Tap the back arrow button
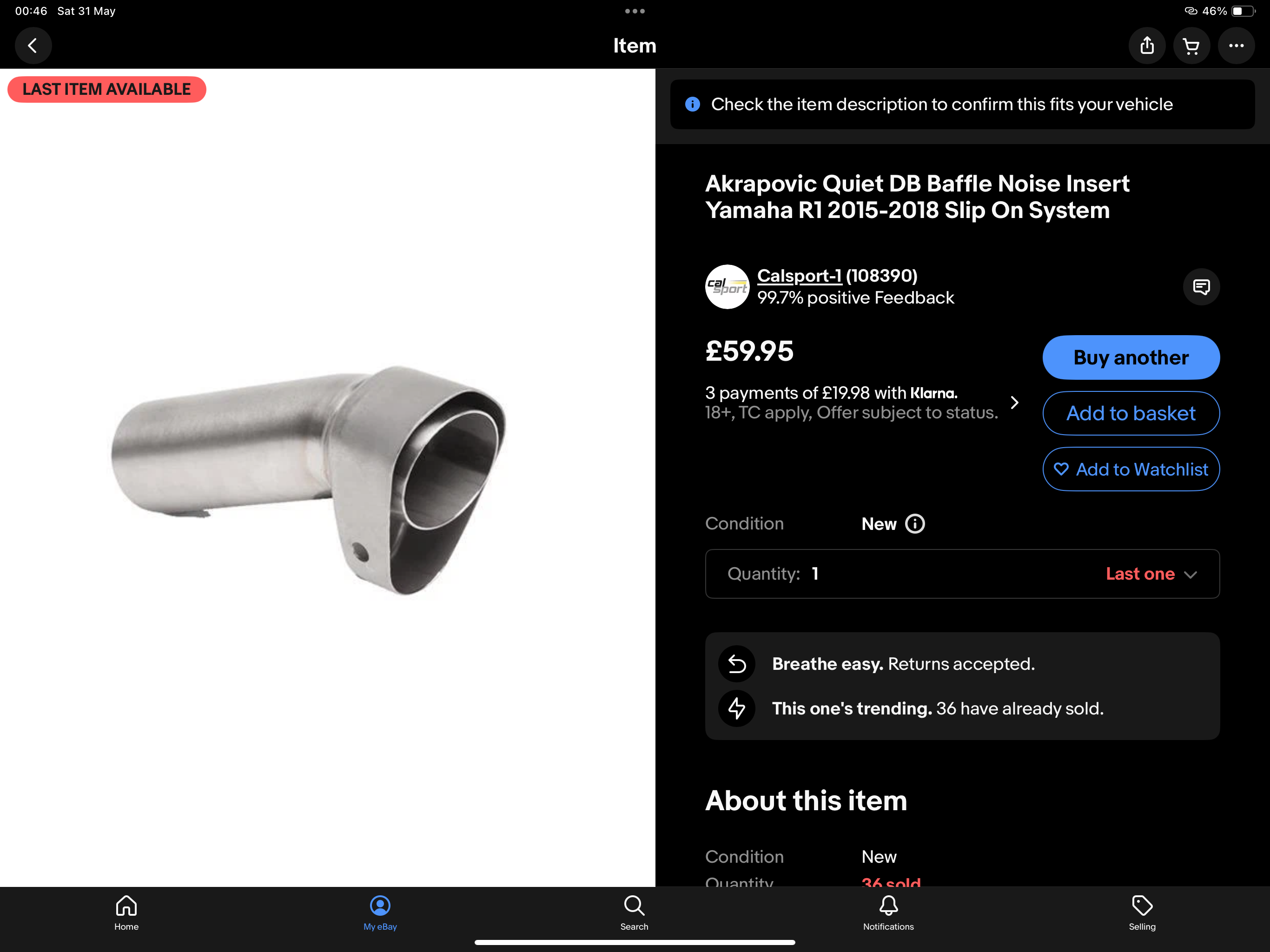1270x952 pixels. [x=33, y=46]
